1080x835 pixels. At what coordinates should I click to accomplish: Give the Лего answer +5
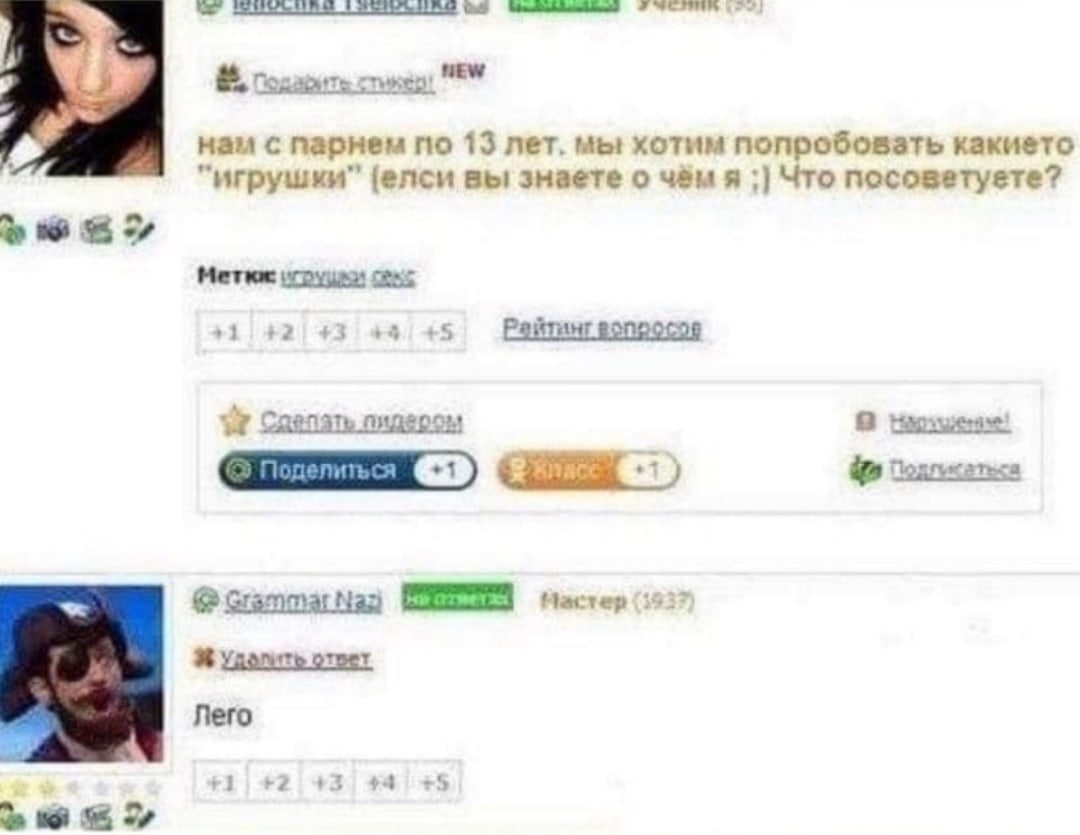(435, 782)
